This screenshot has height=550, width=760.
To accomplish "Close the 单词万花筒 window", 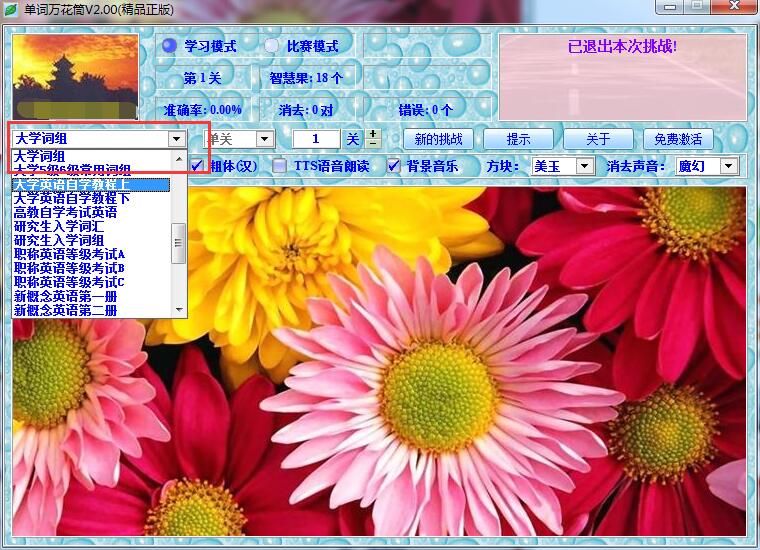I will click(x=735, y=6).
